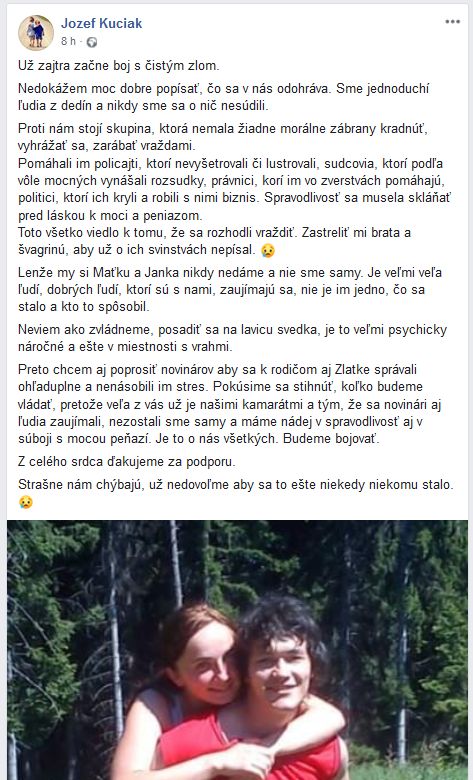This screenshot has height=780, width=473.
Task: Click paragraph starting "Lenže my si Maťku a Janka"
Action: pyautogui.click(x=230, y=290)
